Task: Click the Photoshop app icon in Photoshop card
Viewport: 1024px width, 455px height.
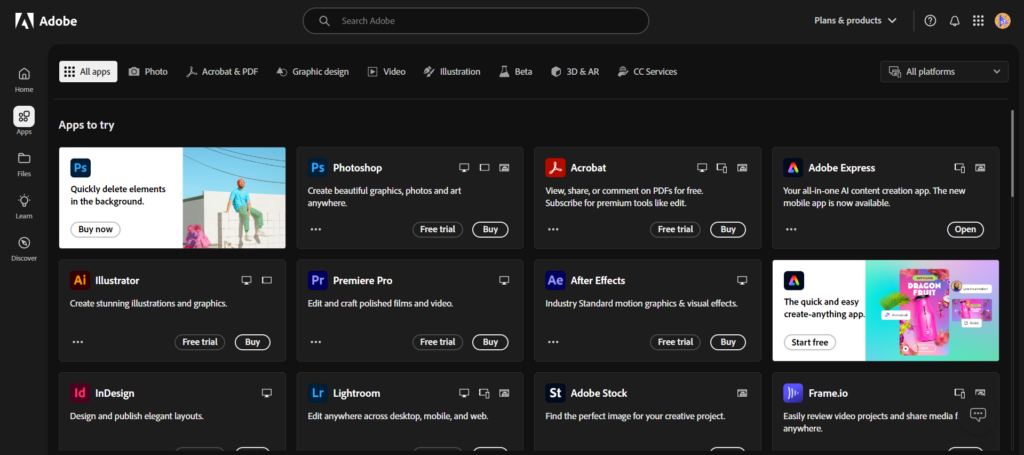Action: (x=318, y=168)
